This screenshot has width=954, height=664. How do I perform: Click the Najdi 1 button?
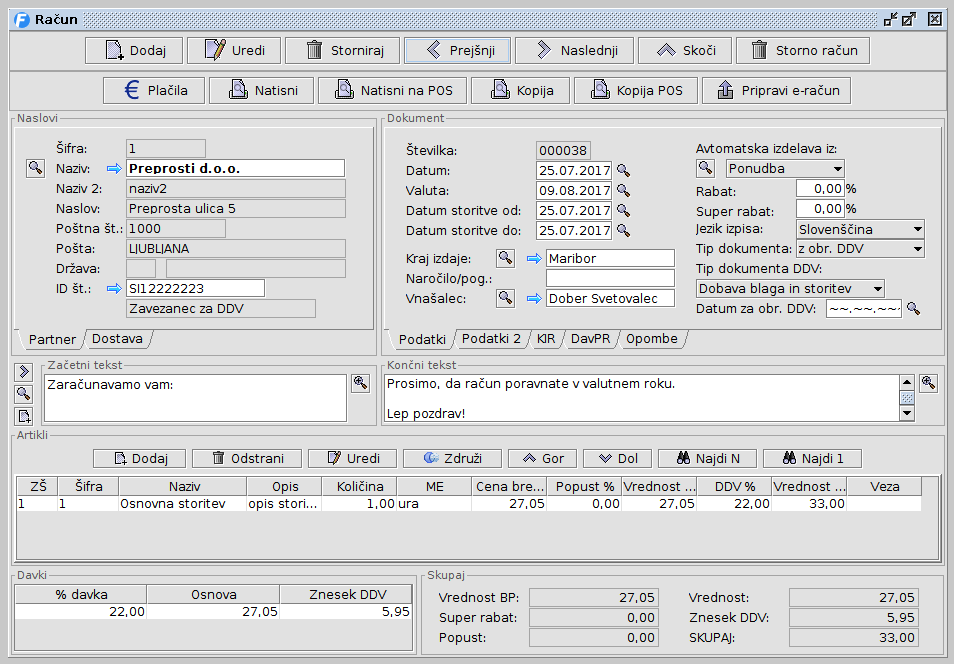[x=812, y=458]
